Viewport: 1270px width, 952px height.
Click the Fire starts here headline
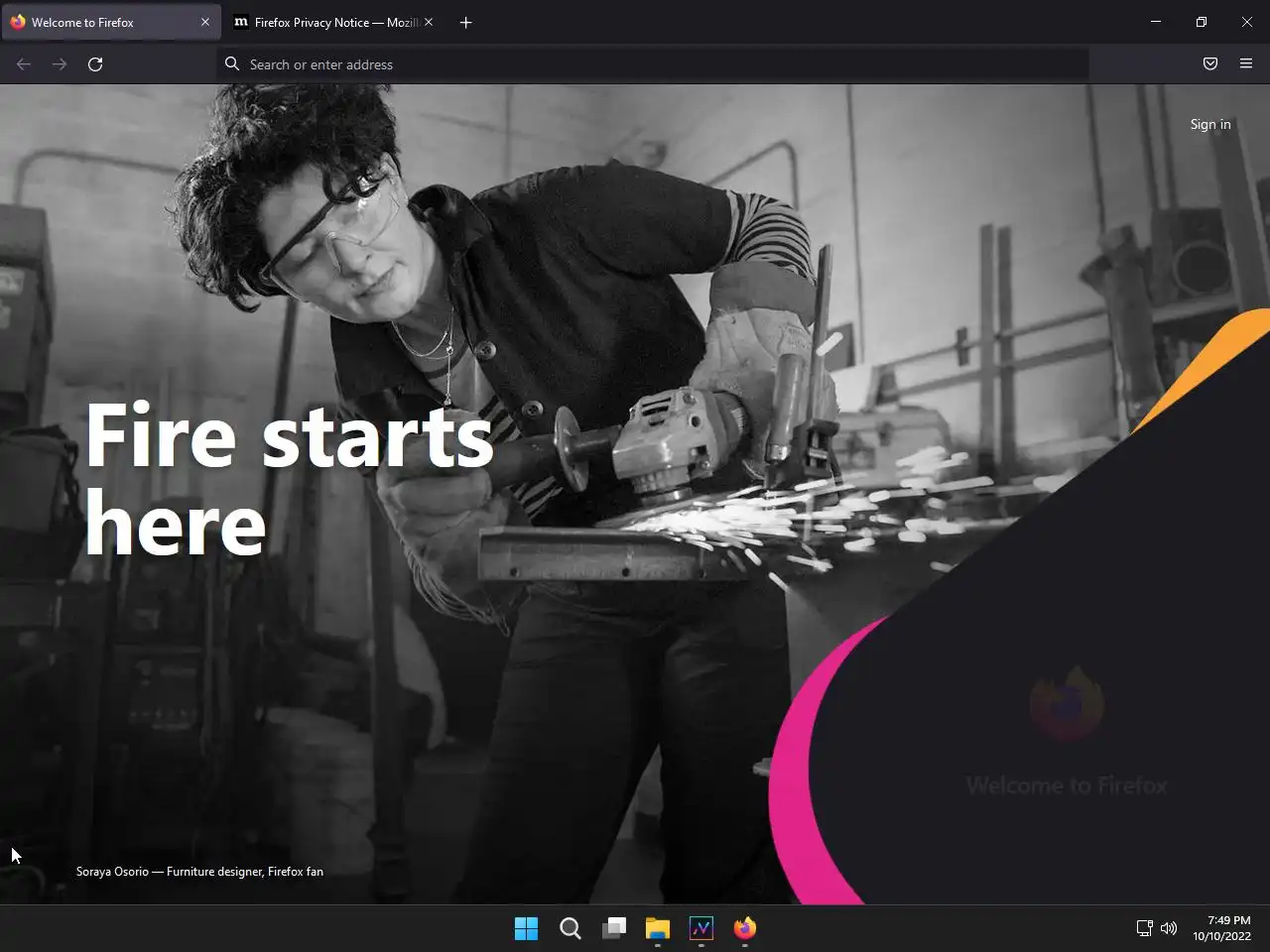[289, 479]
